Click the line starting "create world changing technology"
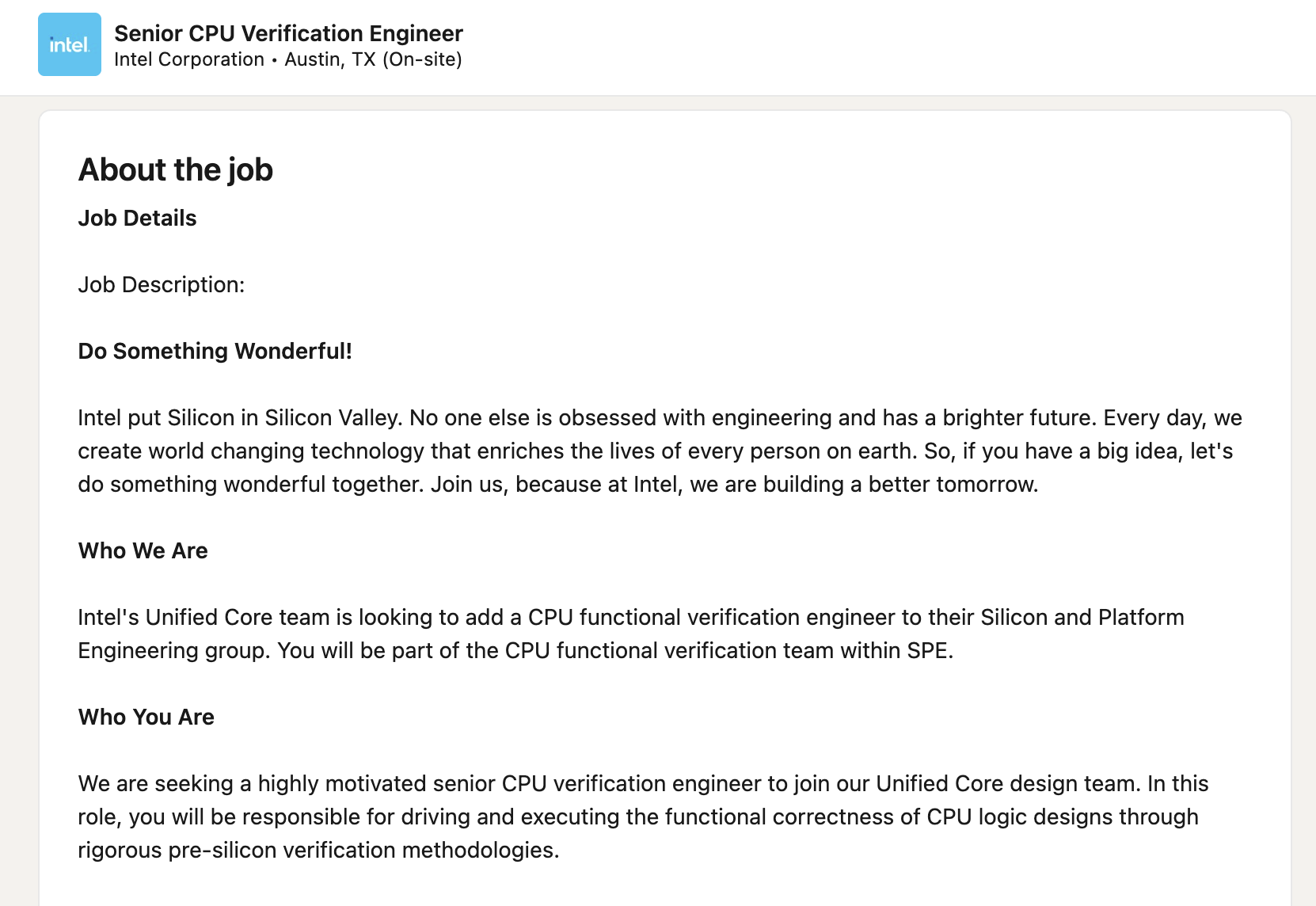 click(655, 451)
